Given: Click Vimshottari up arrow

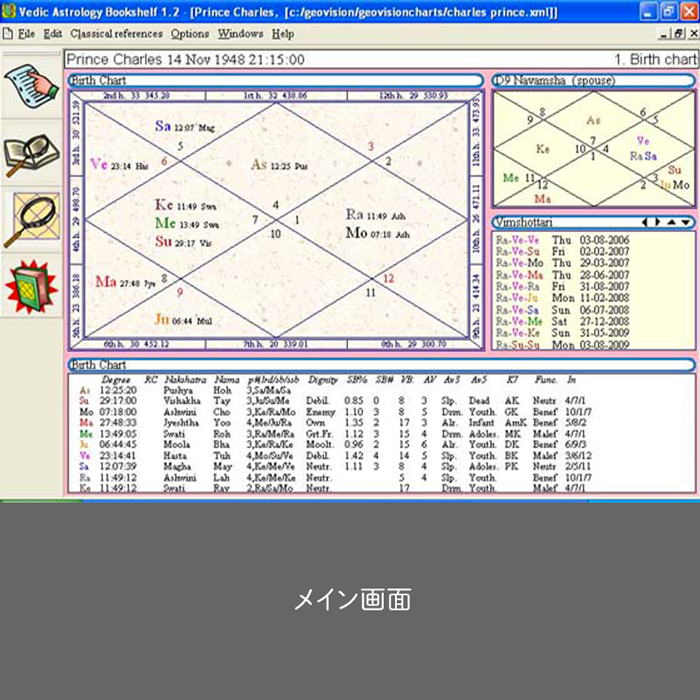Looking at the screenshot, I should pos(671,222).
